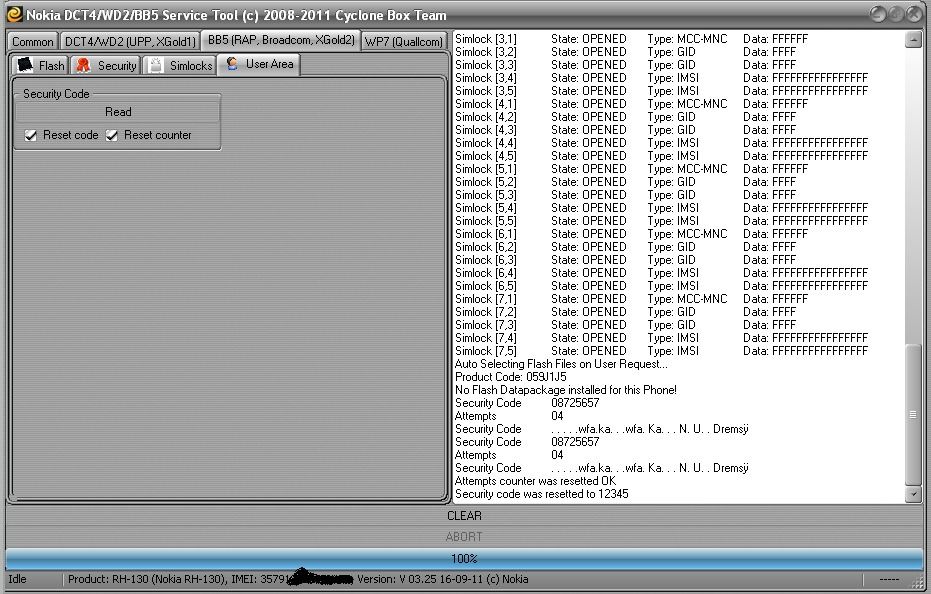Click the log scrollbar thumb
Viewport: 931px width, 594px height.
(913, 414)
